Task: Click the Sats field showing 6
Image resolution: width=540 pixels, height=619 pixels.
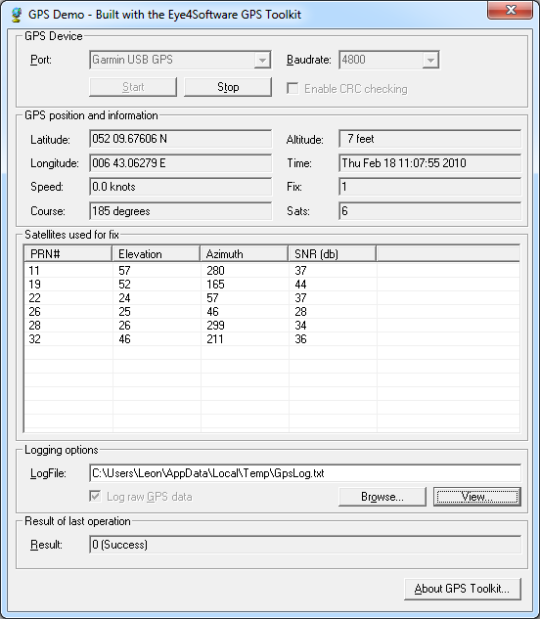Action: [x=430, y=211]
